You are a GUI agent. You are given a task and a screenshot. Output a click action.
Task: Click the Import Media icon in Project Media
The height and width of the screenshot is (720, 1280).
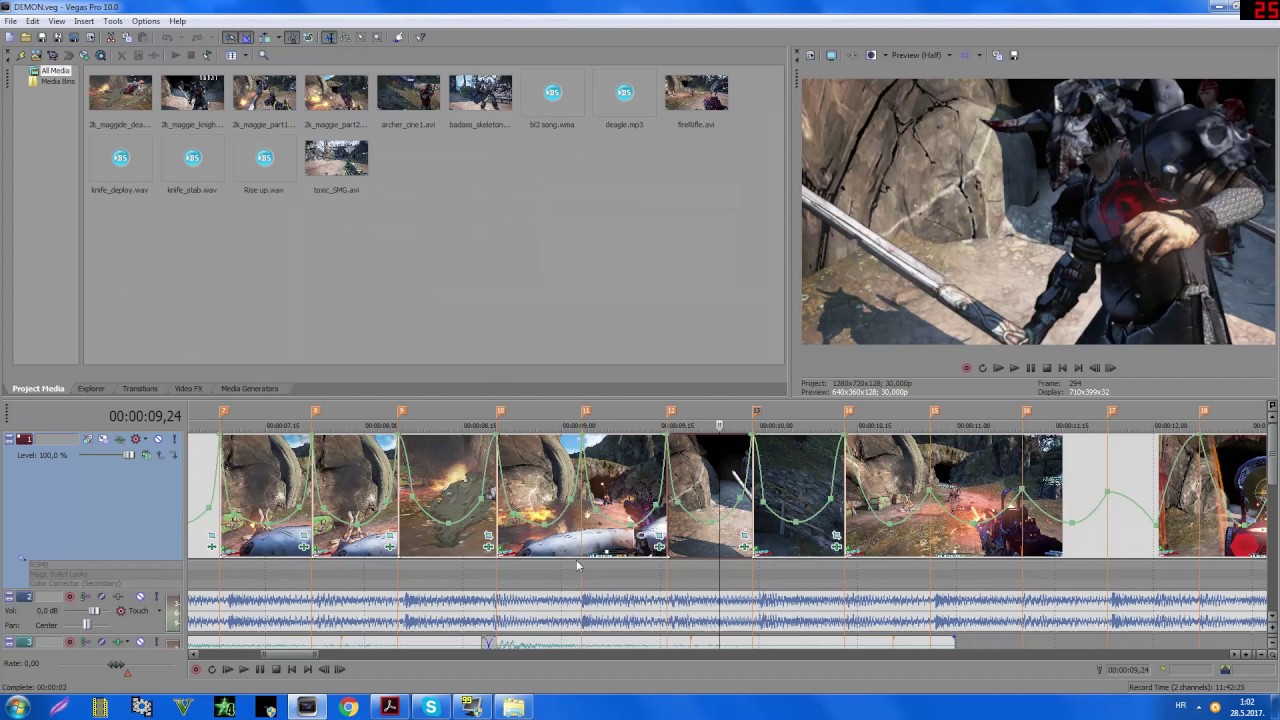click(36, 55)
